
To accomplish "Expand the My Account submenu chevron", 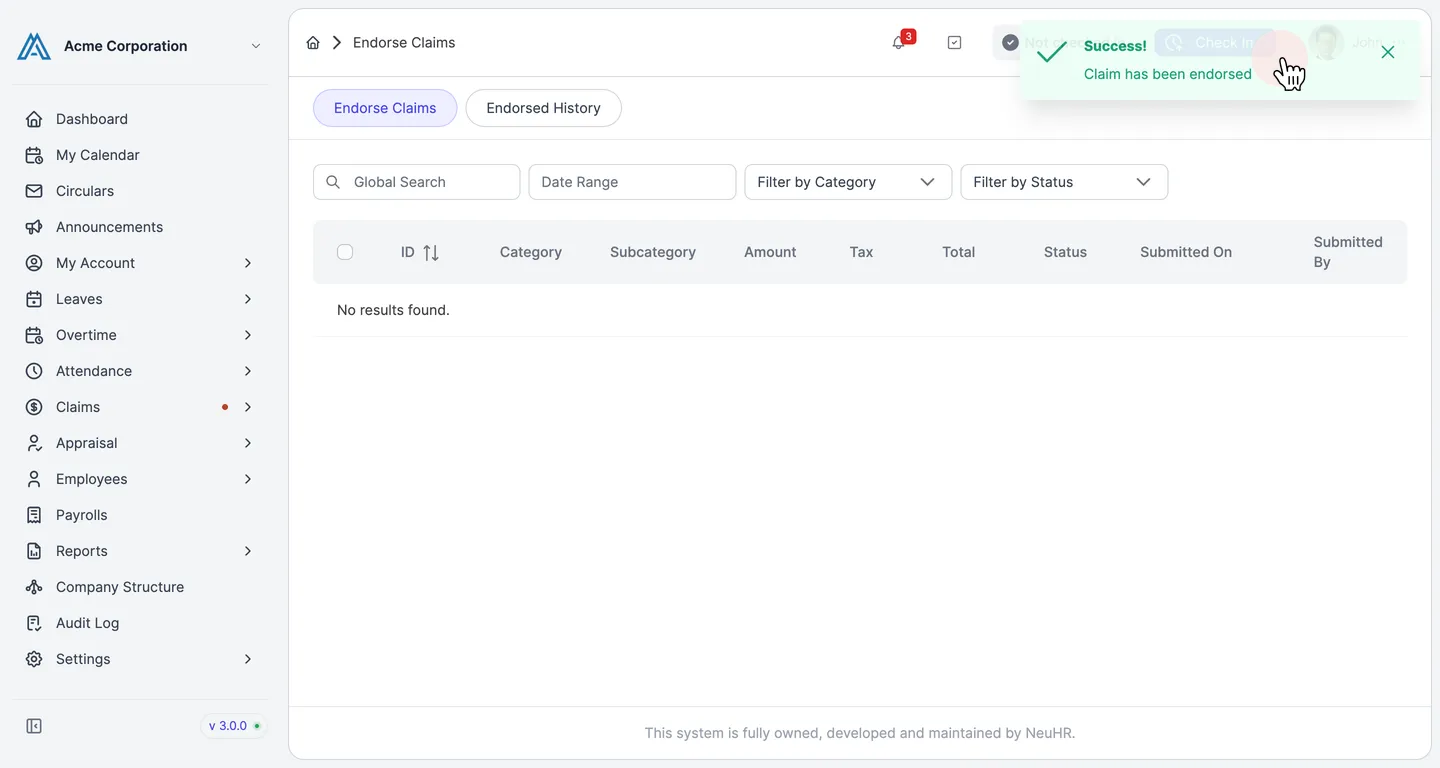I will [248, 263].
